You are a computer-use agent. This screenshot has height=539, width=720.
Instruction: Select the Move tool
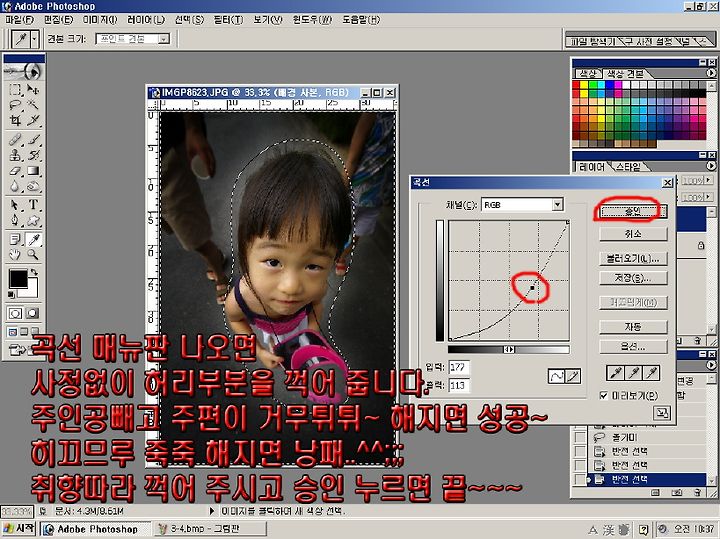click(33, 89)
